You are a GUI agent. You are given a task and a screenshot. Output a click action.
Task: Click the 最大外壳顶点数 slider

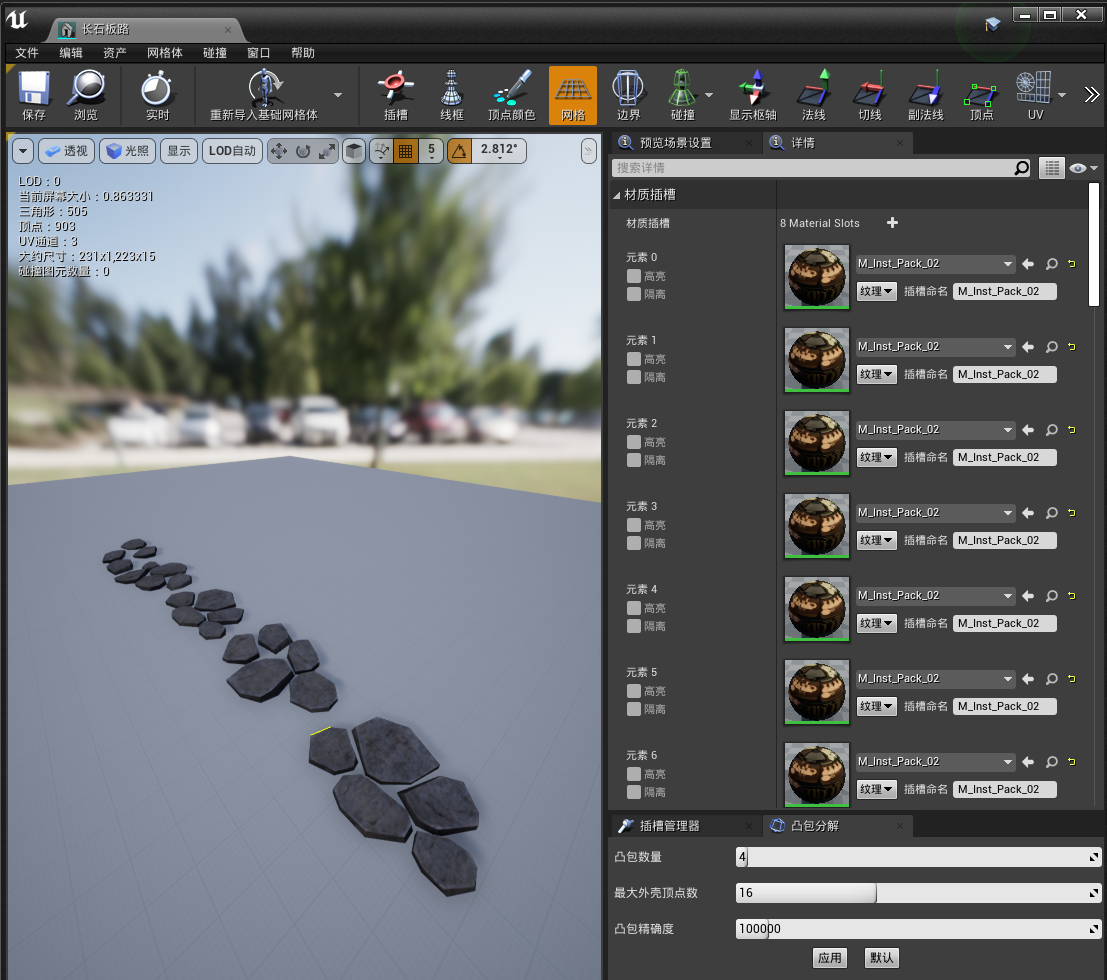click(917, 893)
